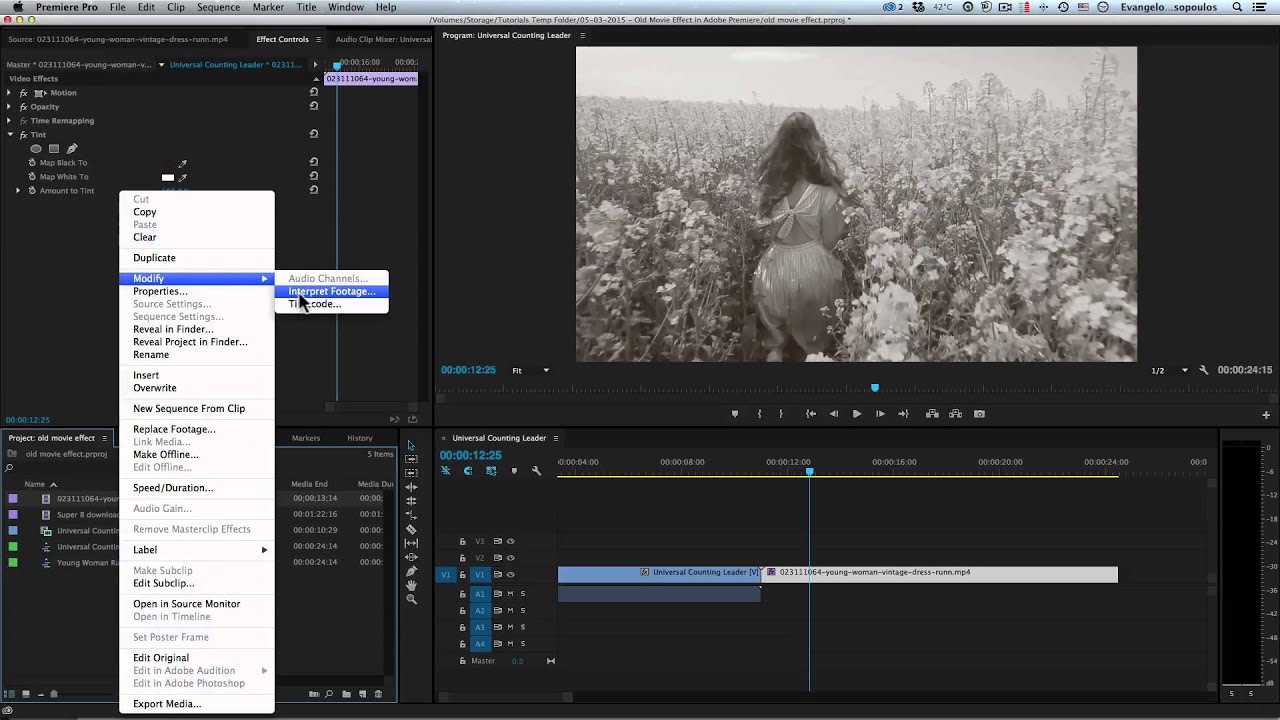Open the button editor plus icon
Screen dimensions: 1280x720
click(x=1266, y=414)
